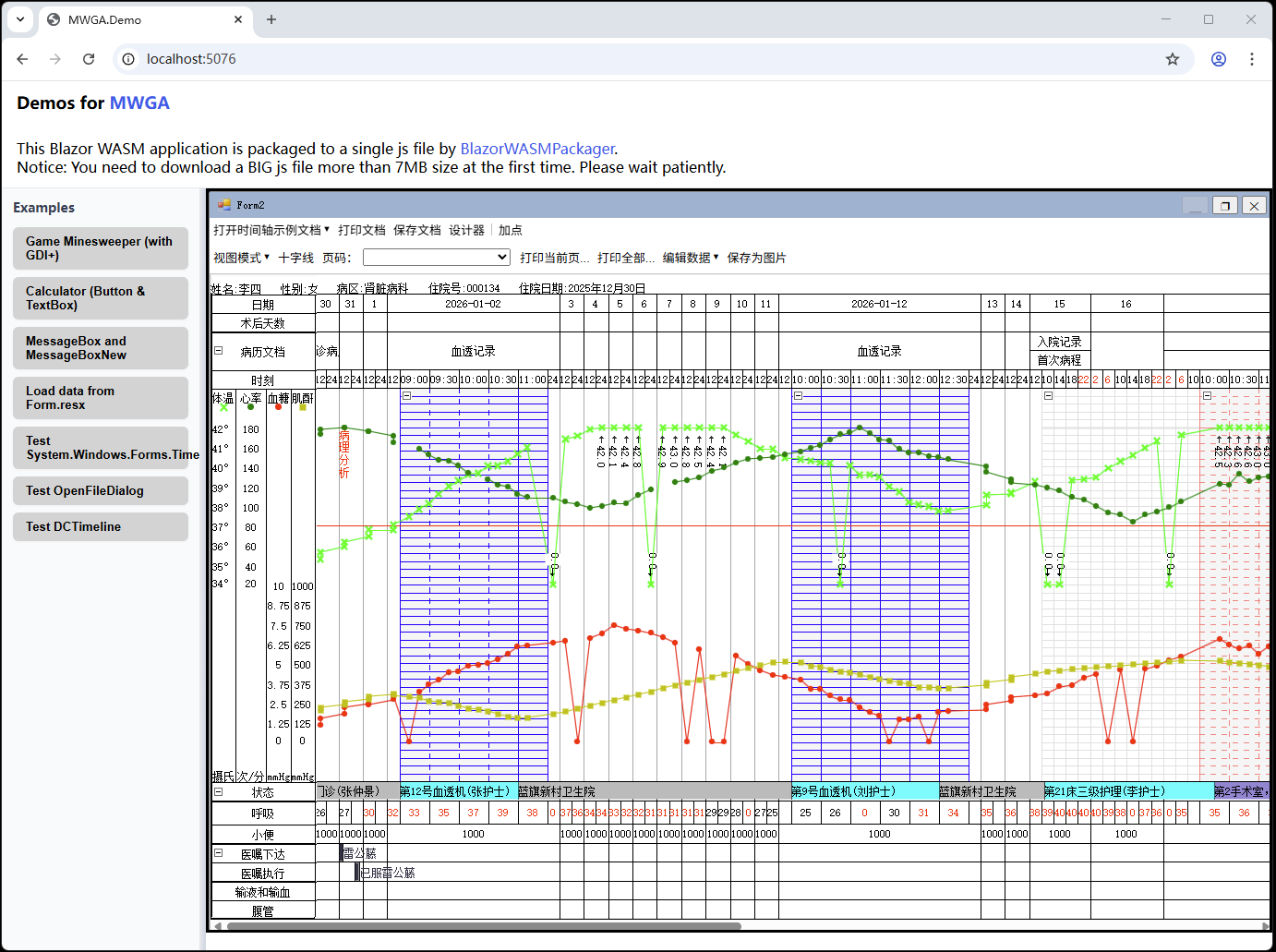Click the 设计器 menu item
Image resolution: width=1276 pixels, height=952 pixels.
coord(466,230)
